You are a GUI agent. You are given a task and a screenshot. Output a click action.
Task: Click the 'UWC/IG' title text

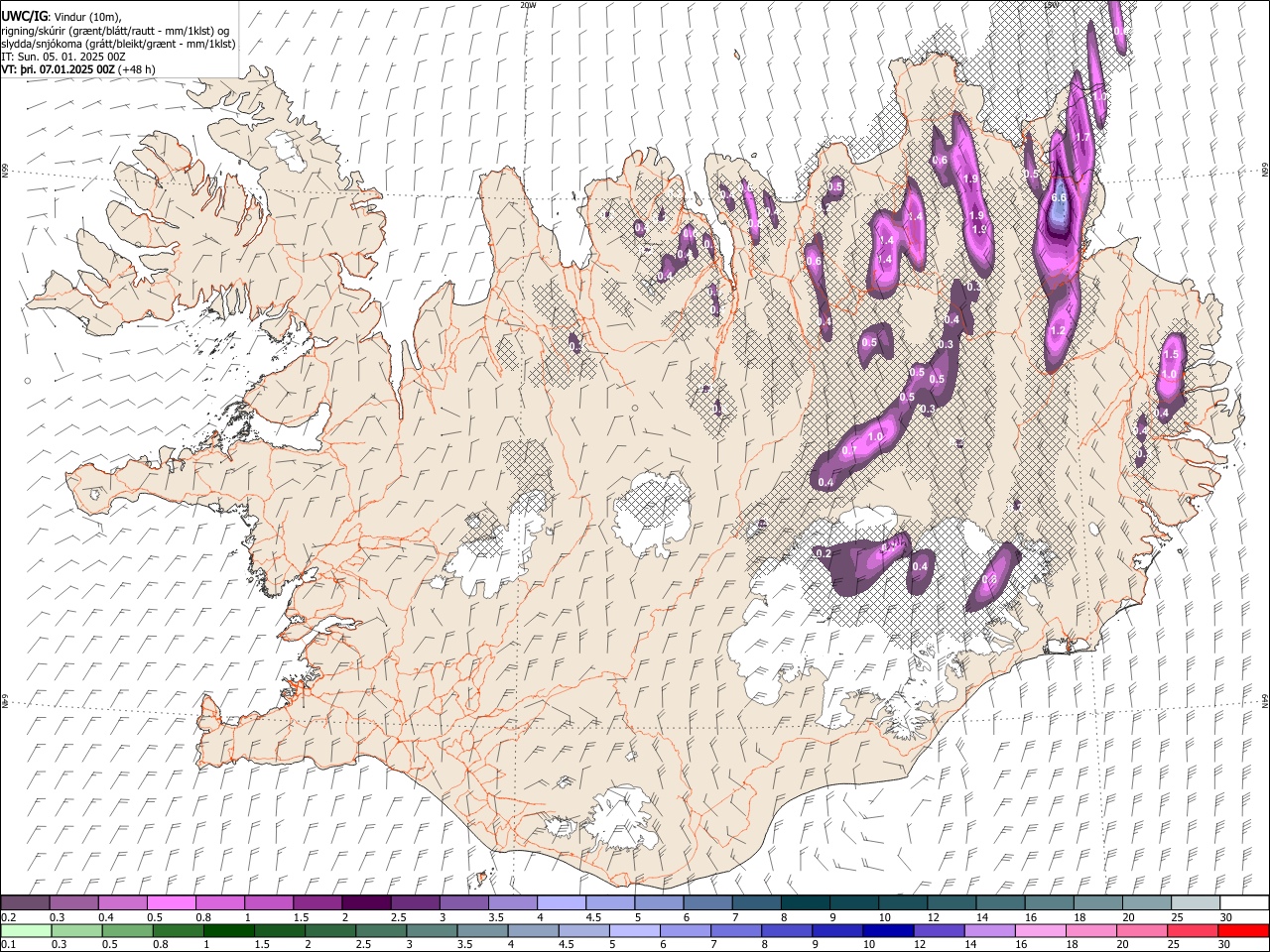[x=25, y=16]
